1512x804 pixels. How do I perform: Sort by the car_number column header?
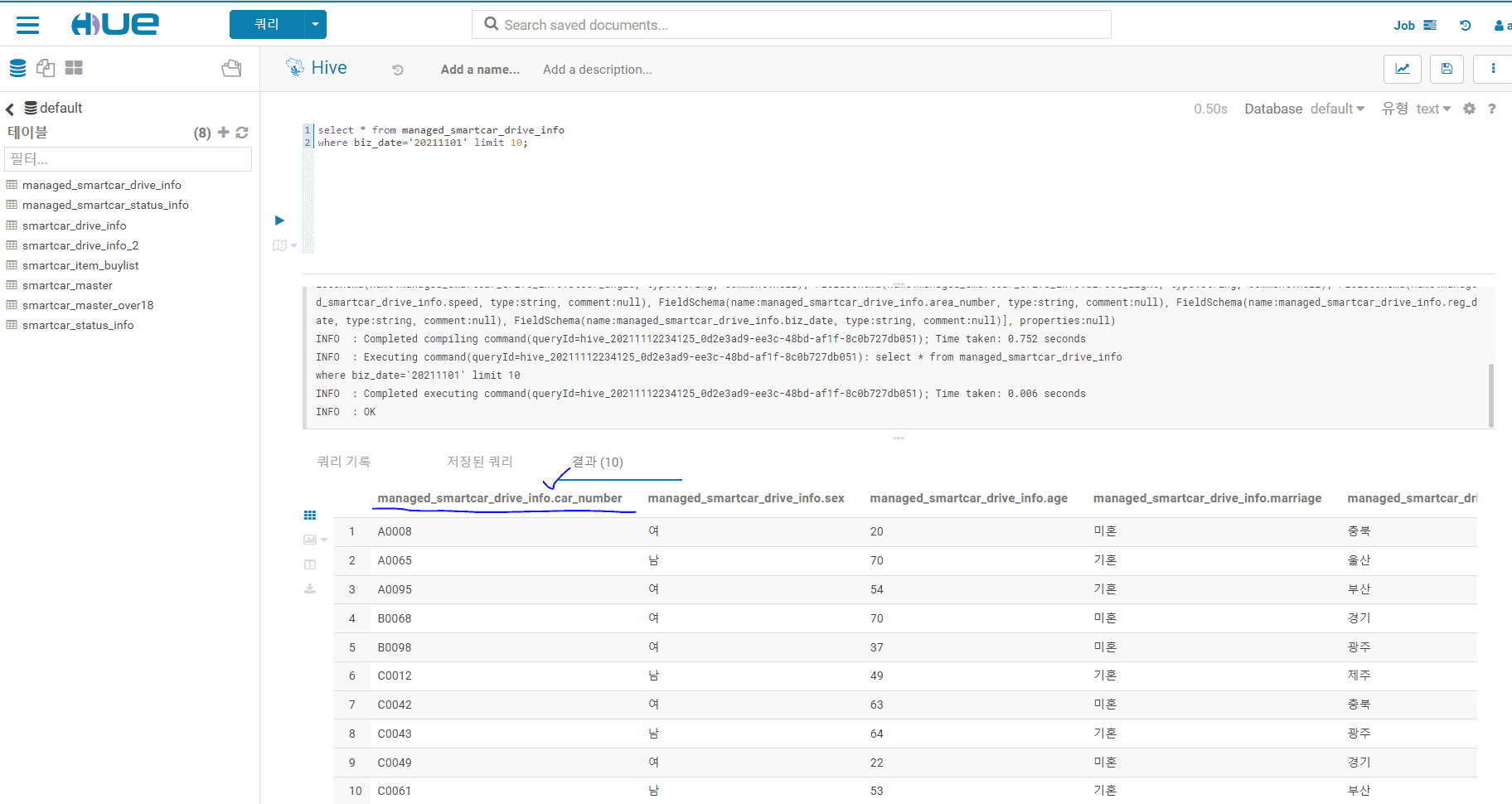[x=500, y=498]
